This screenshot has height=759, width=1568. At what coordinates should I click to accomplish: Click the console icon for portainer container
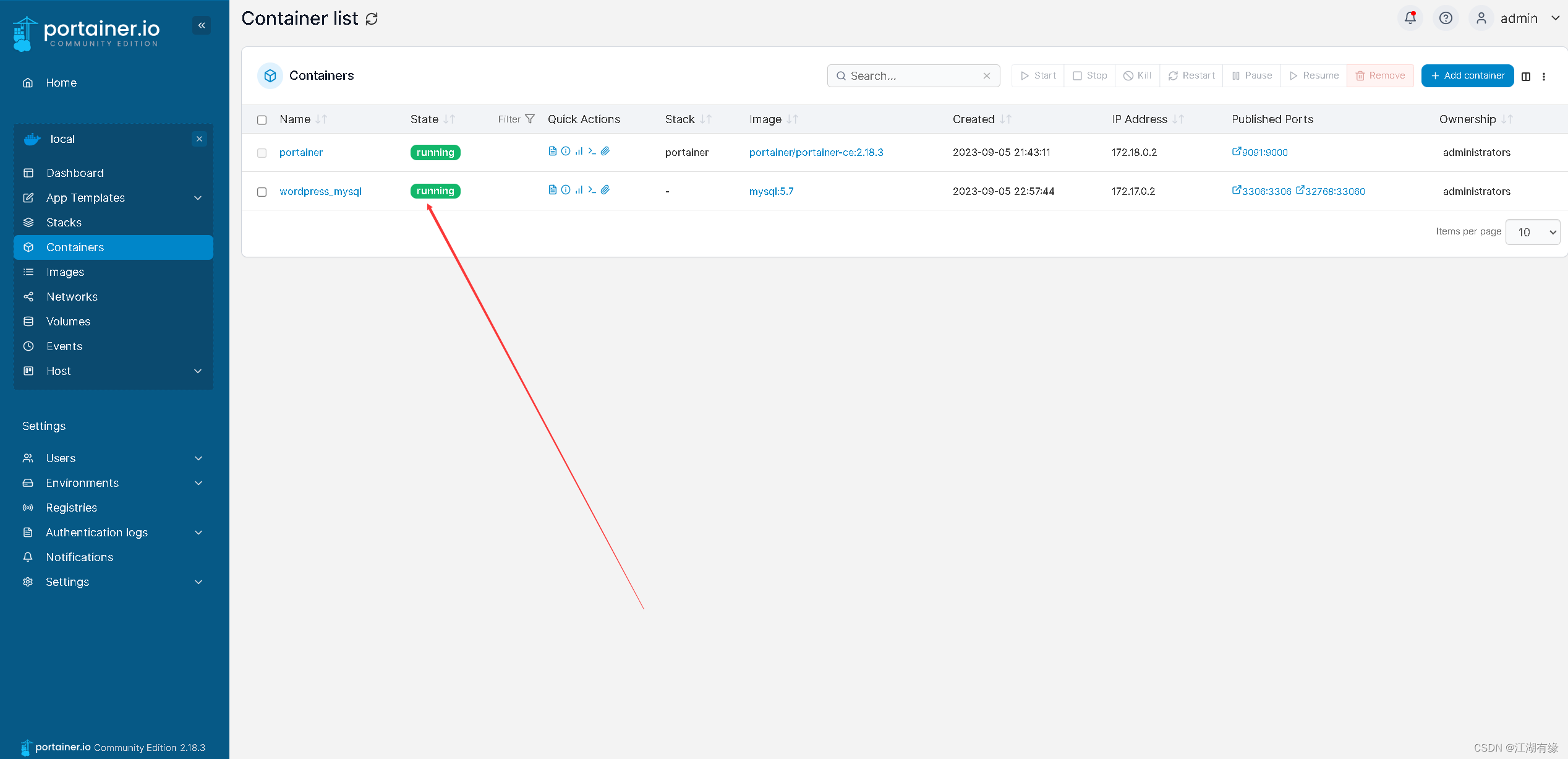pyautogui.click(x=592, y=151)
